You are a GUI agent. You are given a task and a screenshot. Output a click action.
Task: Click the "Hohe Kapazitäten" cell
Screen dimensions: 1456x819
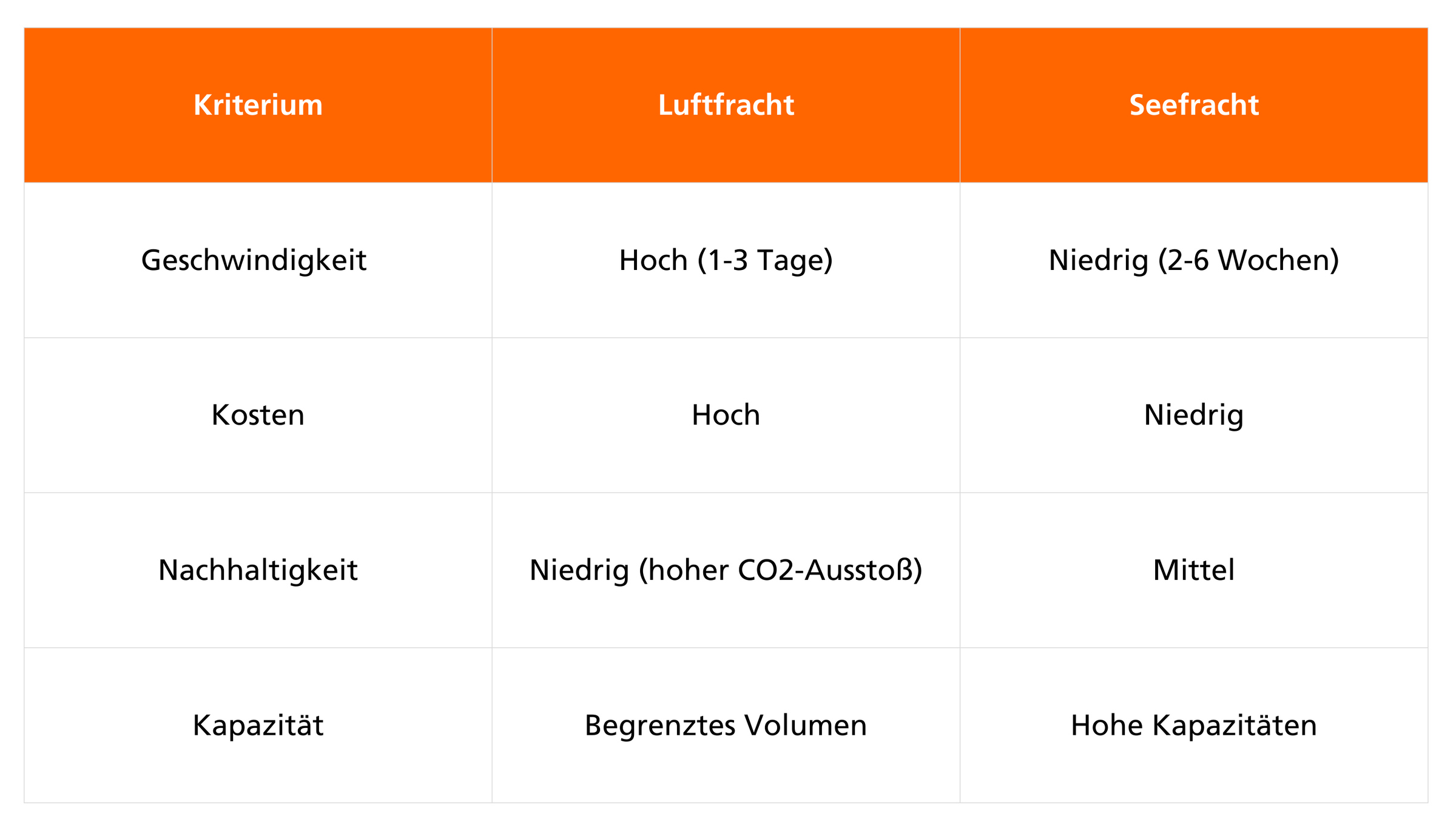coord(1193,725)
